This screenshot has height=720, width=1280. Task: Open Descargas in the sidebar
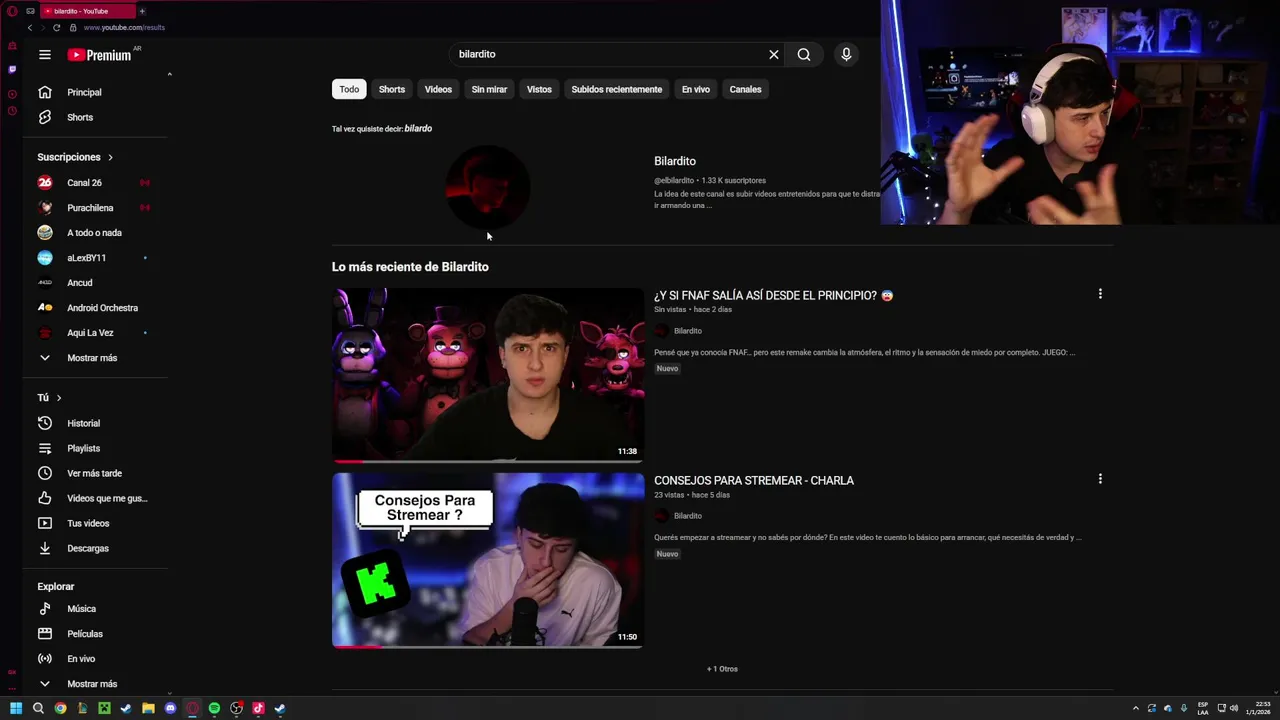(x=97, y=548)
